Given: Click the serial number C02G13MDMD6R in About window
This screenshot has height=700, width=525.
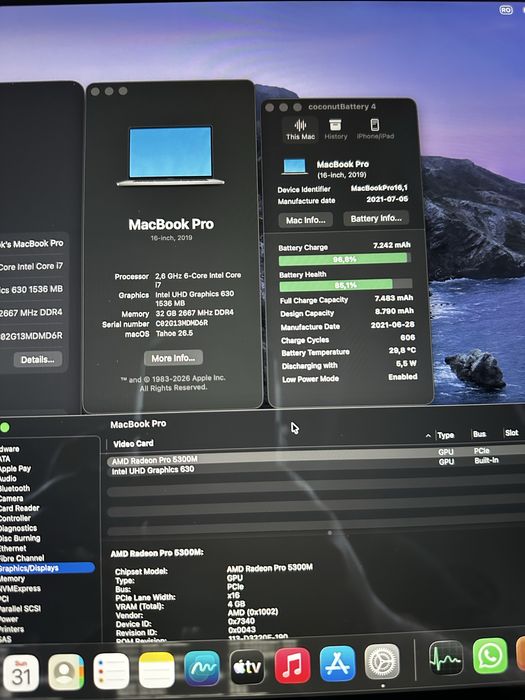Looking at the screenshot, I should tap(181, 323).
